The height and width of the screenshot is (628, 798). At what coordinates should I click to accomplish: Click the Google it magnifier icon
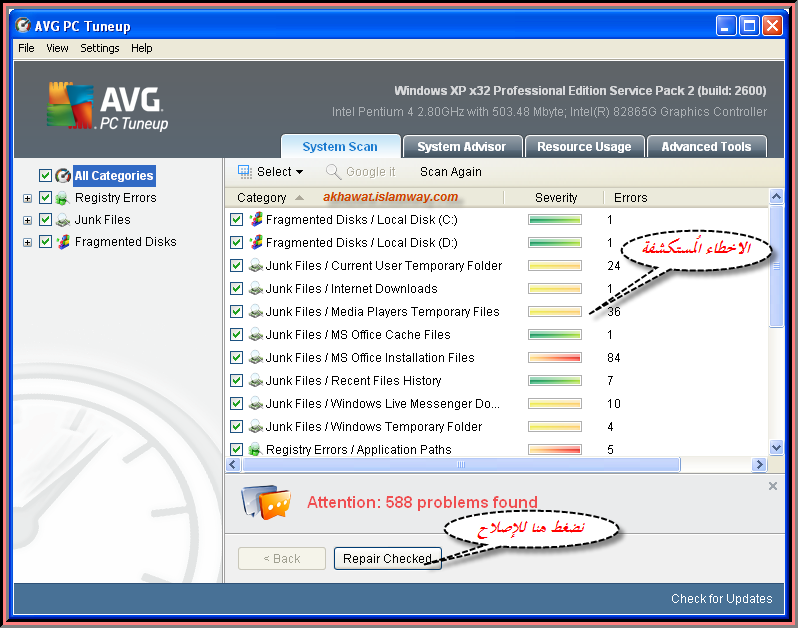coord(333,172)
